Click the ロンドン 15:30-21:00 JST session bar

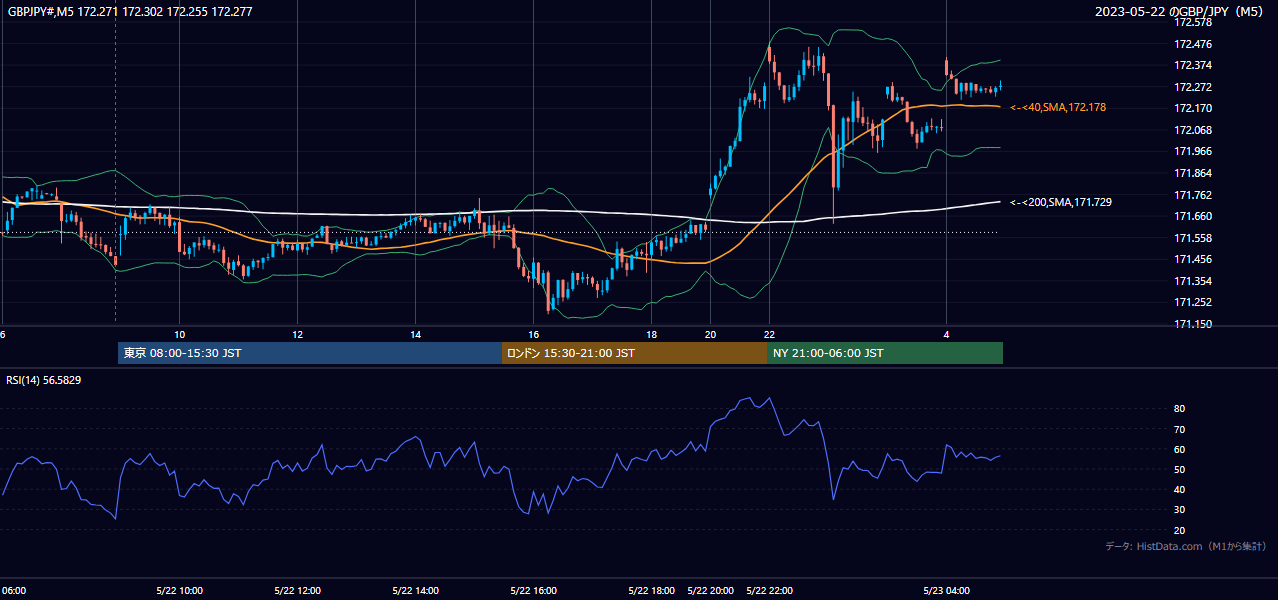pyautogui.click(x=634, y=353)
